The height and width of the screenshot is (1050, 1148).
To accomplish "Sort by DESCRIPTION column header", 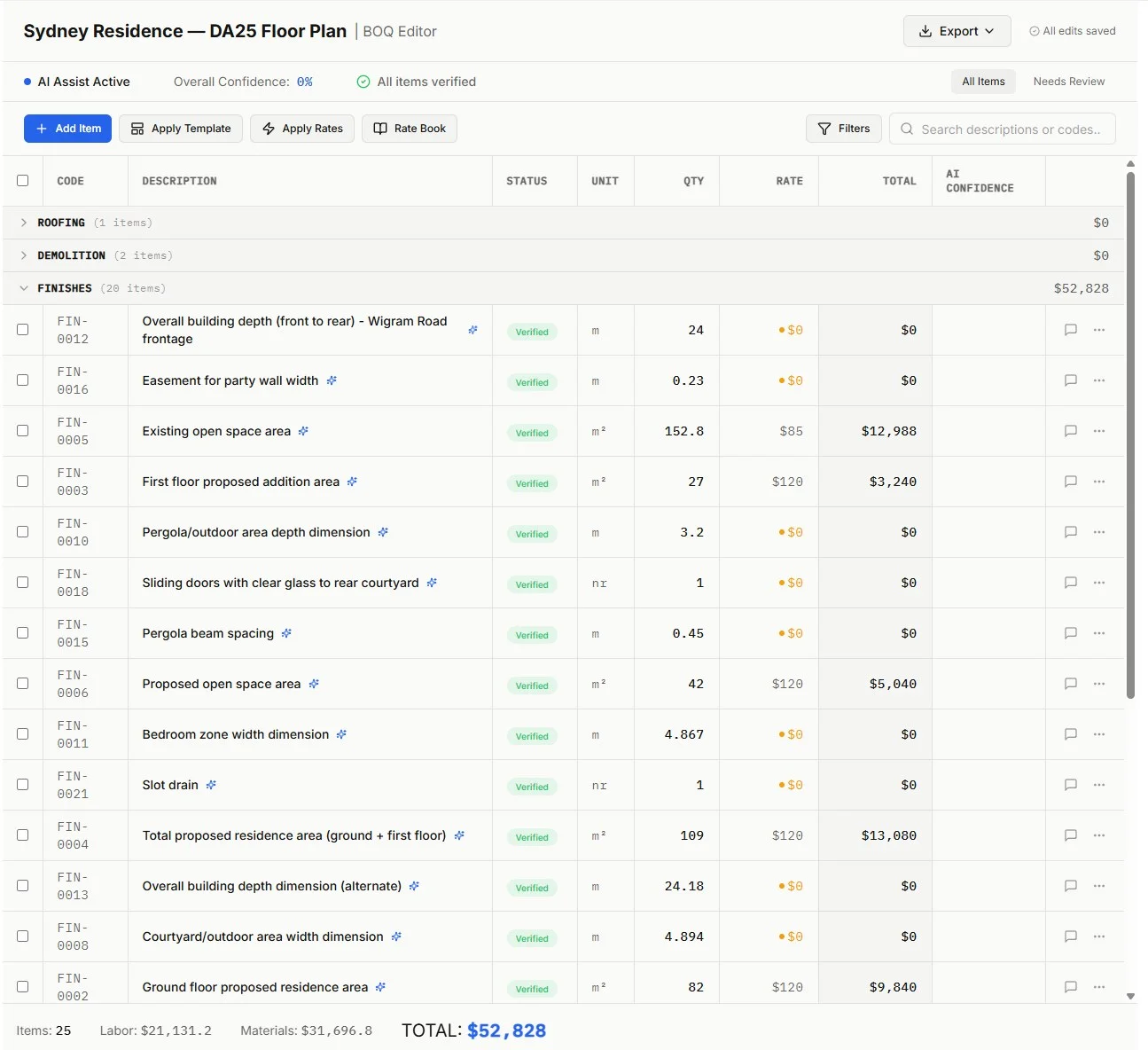I will coord(179,181).
